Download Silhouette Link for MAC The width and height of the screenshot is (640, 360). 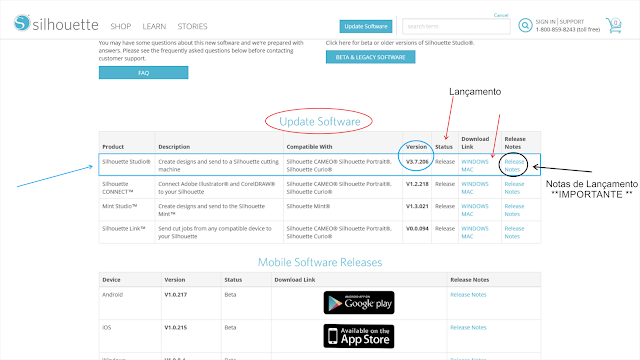467,236
